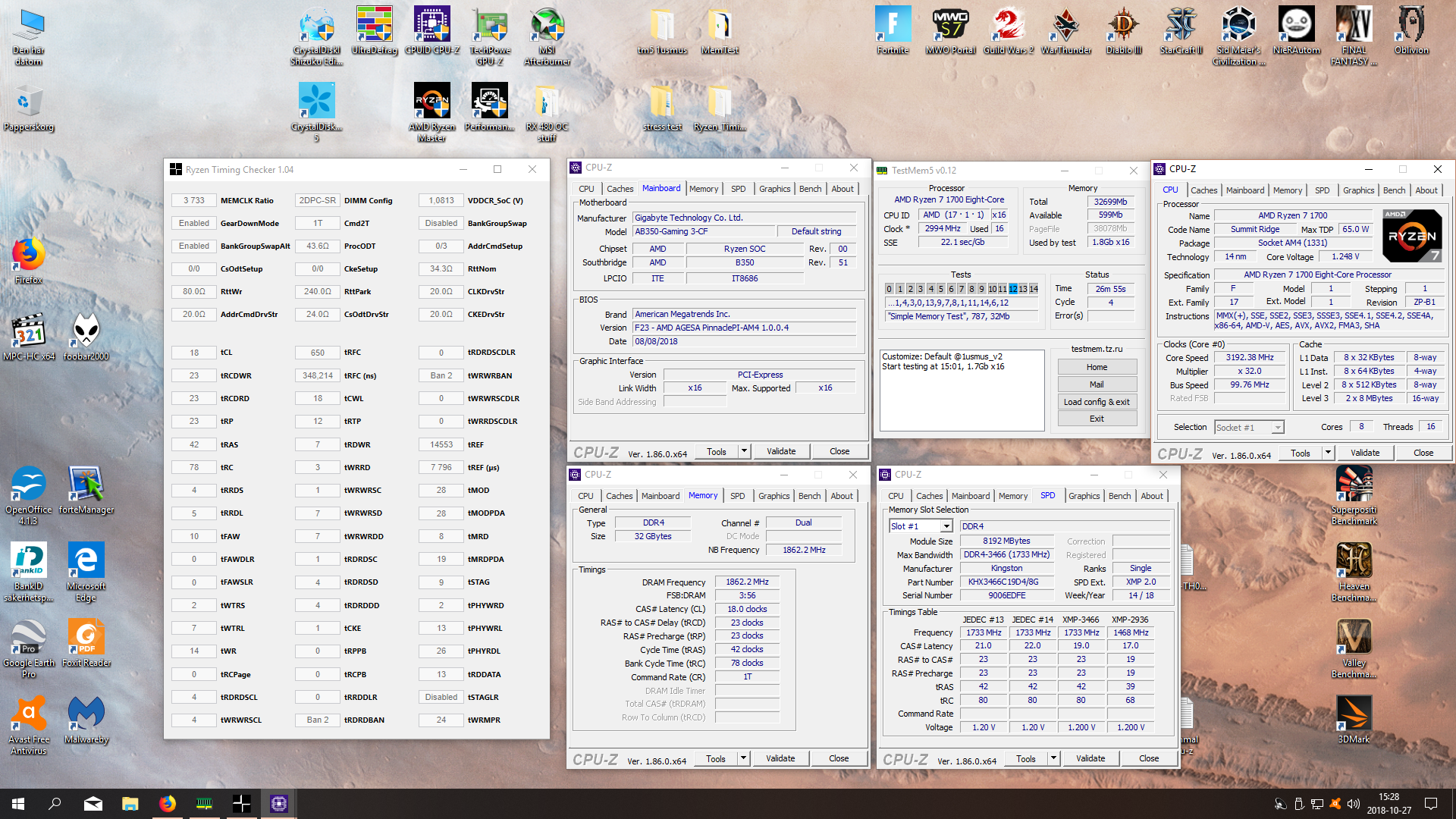
Task: Click the MEMCLK Ratio value 3 733
Action: (x=194, y=201)
